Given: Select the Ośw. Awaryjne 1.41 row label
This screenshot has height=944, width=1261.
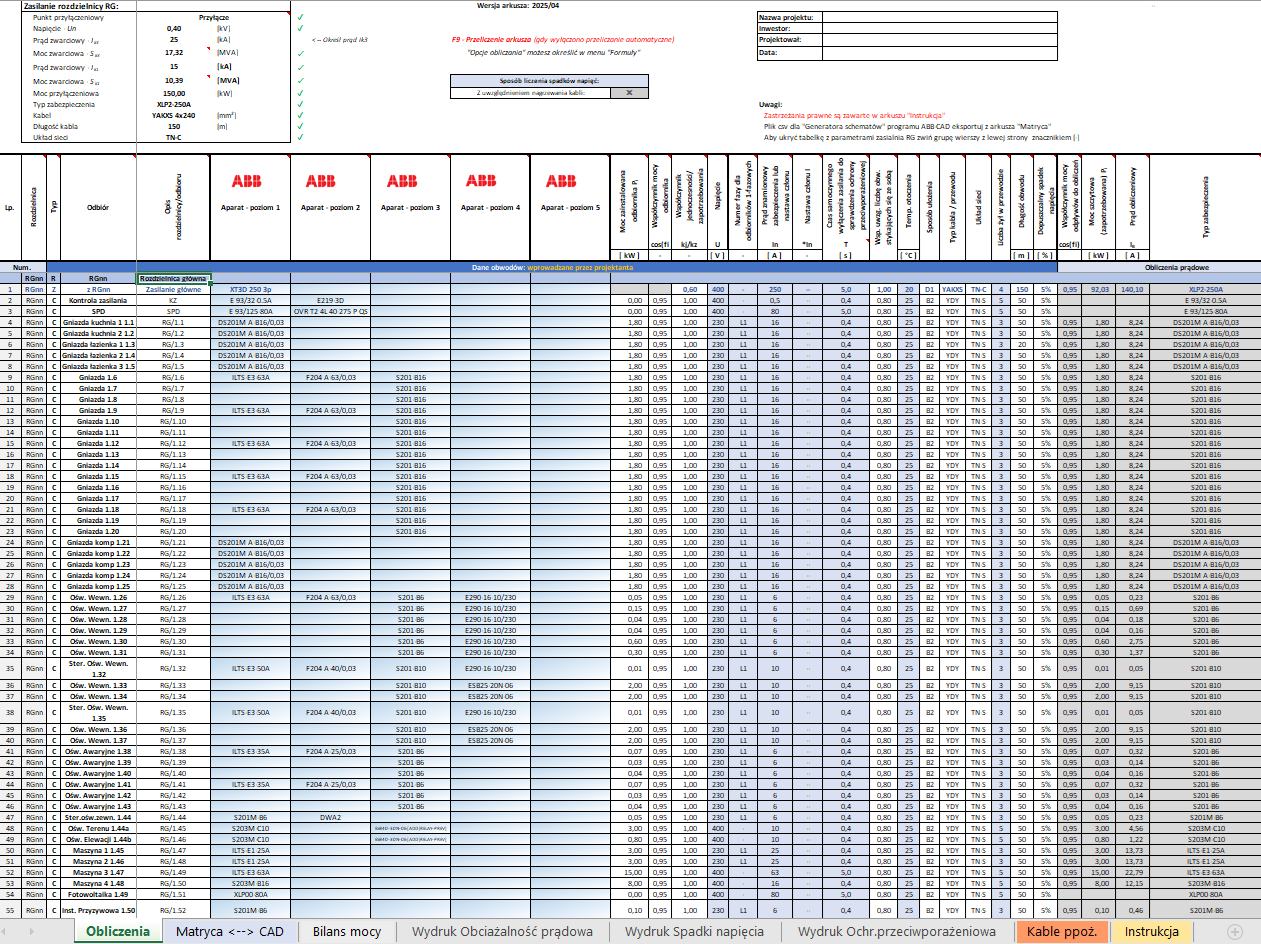Looking at the screenshot, I should tap(98, 784).
